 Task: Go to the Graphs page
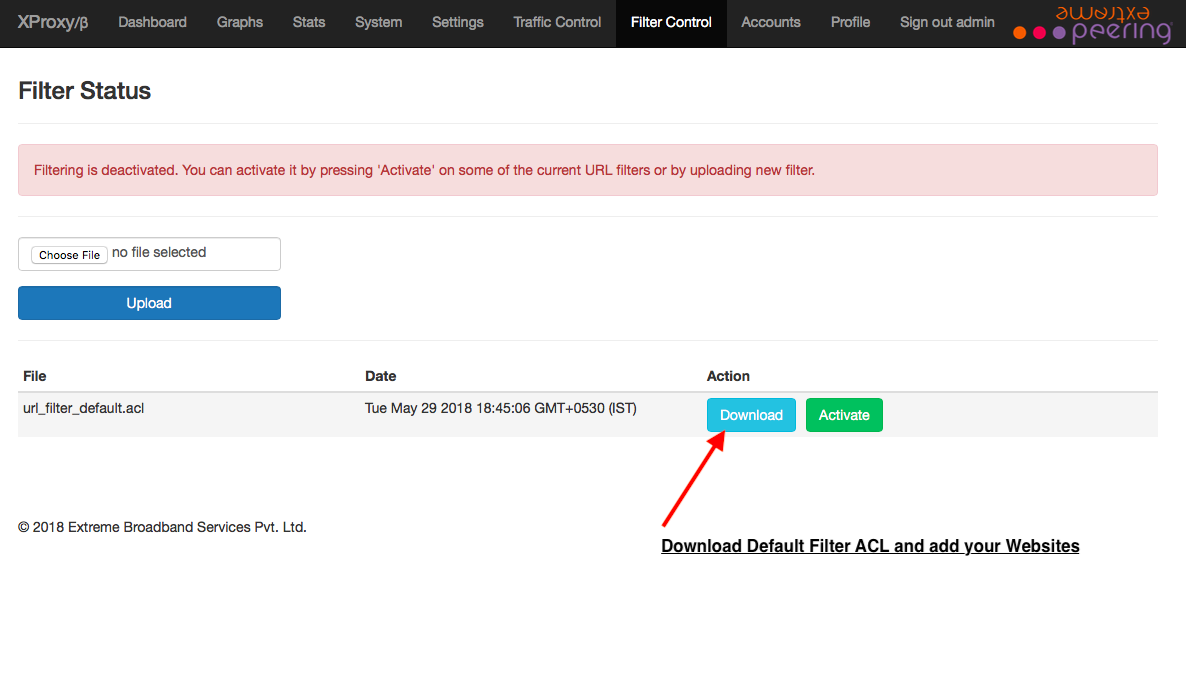coord(240,22)
